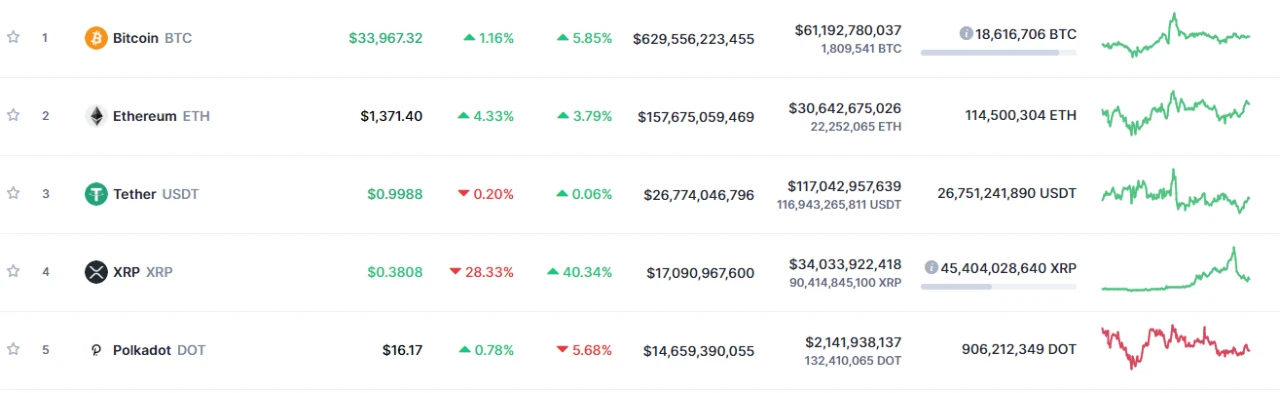Click info icon beside XRP circulating supply
Viewport: 1280px width, 393px height.
coord(932,268)
